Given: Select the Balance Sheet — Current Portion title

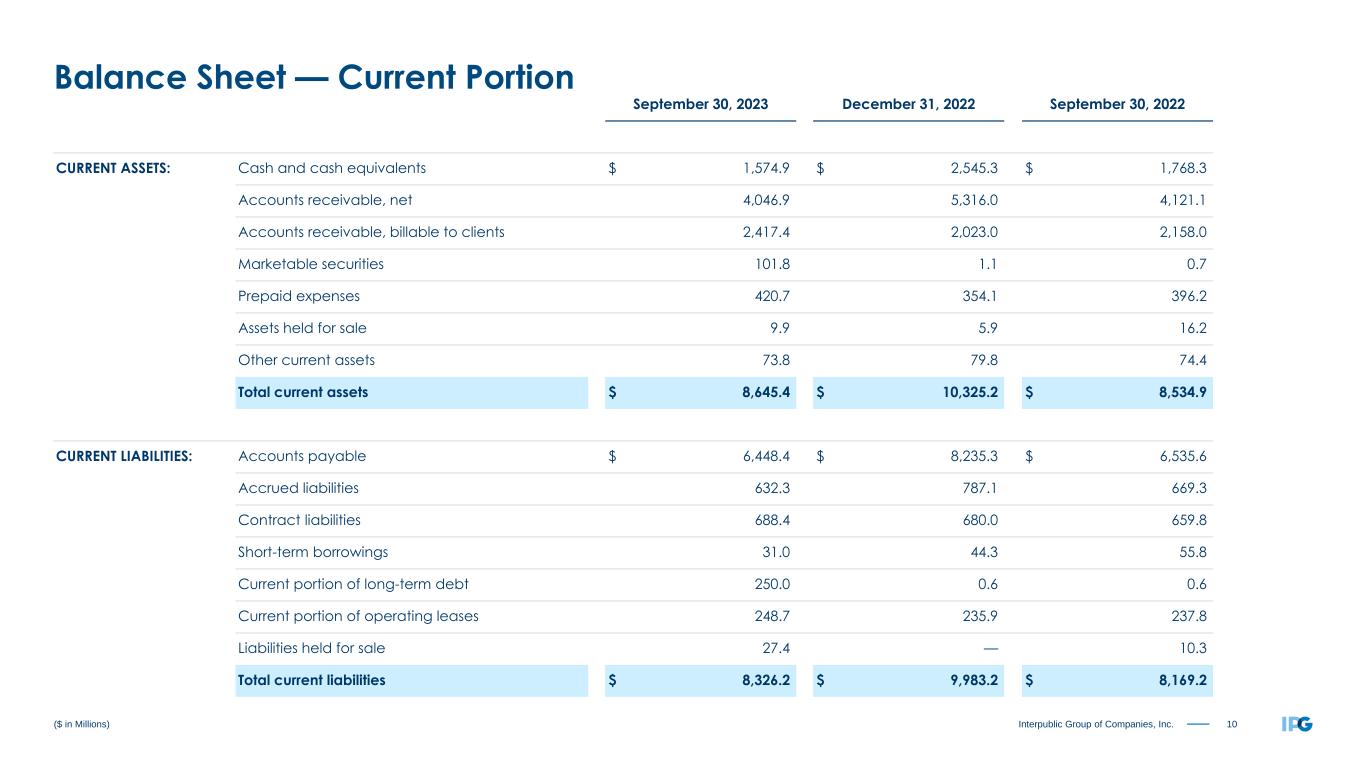Looking at the screenshot, I should click(x=314, y=77).
